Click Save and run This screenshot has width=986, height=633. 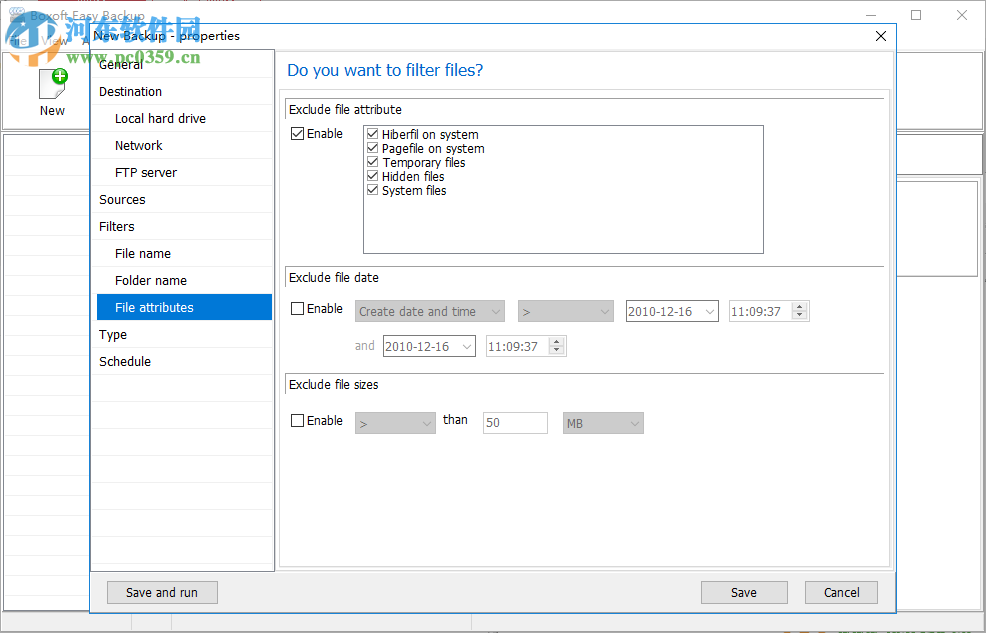(162, 592)
